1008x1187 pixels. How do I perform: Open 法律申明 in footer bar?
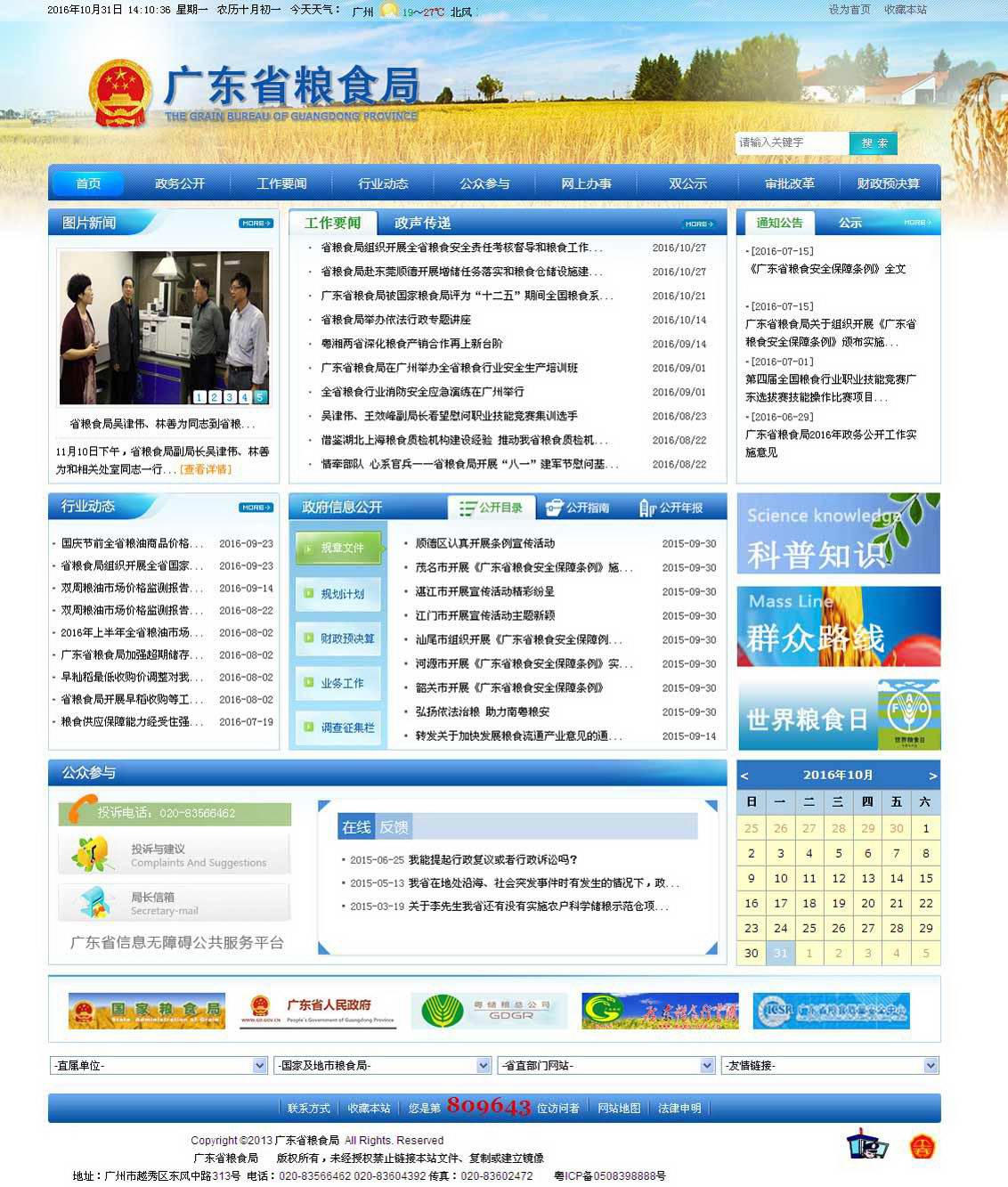pyautogui.click(x=679, y=1109)
